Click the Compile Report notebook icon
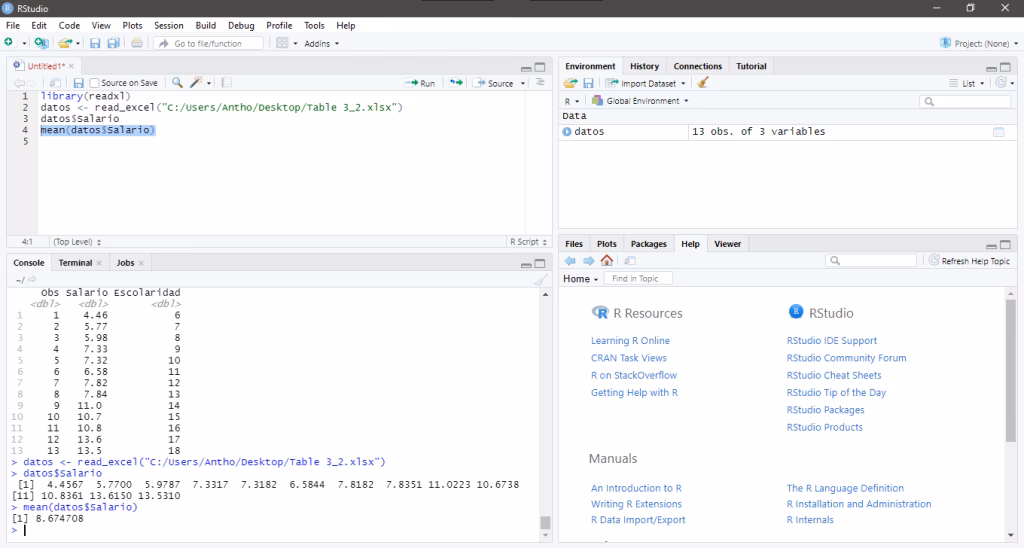Viewport: 1024px width, 548px height. coord(226,83)
